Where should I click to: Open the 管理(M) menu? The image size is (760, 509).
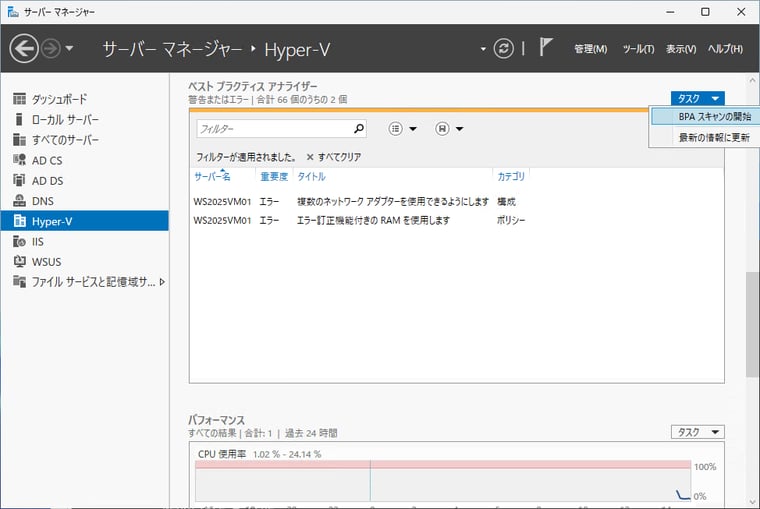[x=590, y=49]
